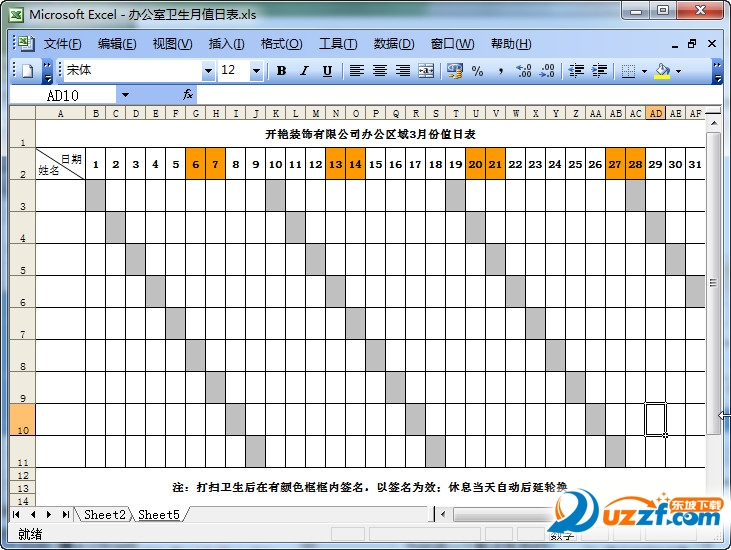
Task: Restore the workbook document window
Action: point(692,44)
